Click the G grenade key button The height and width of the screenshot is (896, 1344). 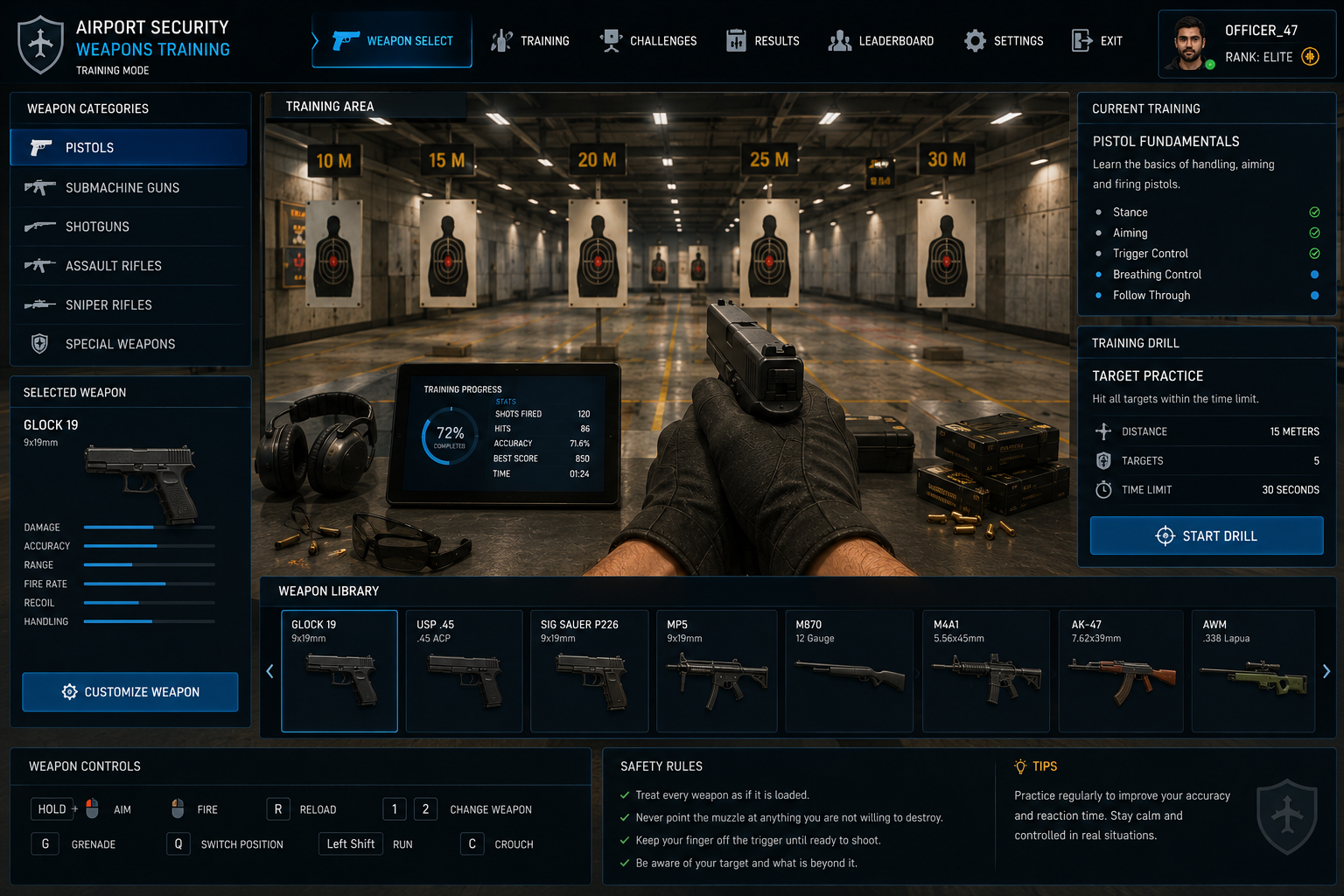45,844
